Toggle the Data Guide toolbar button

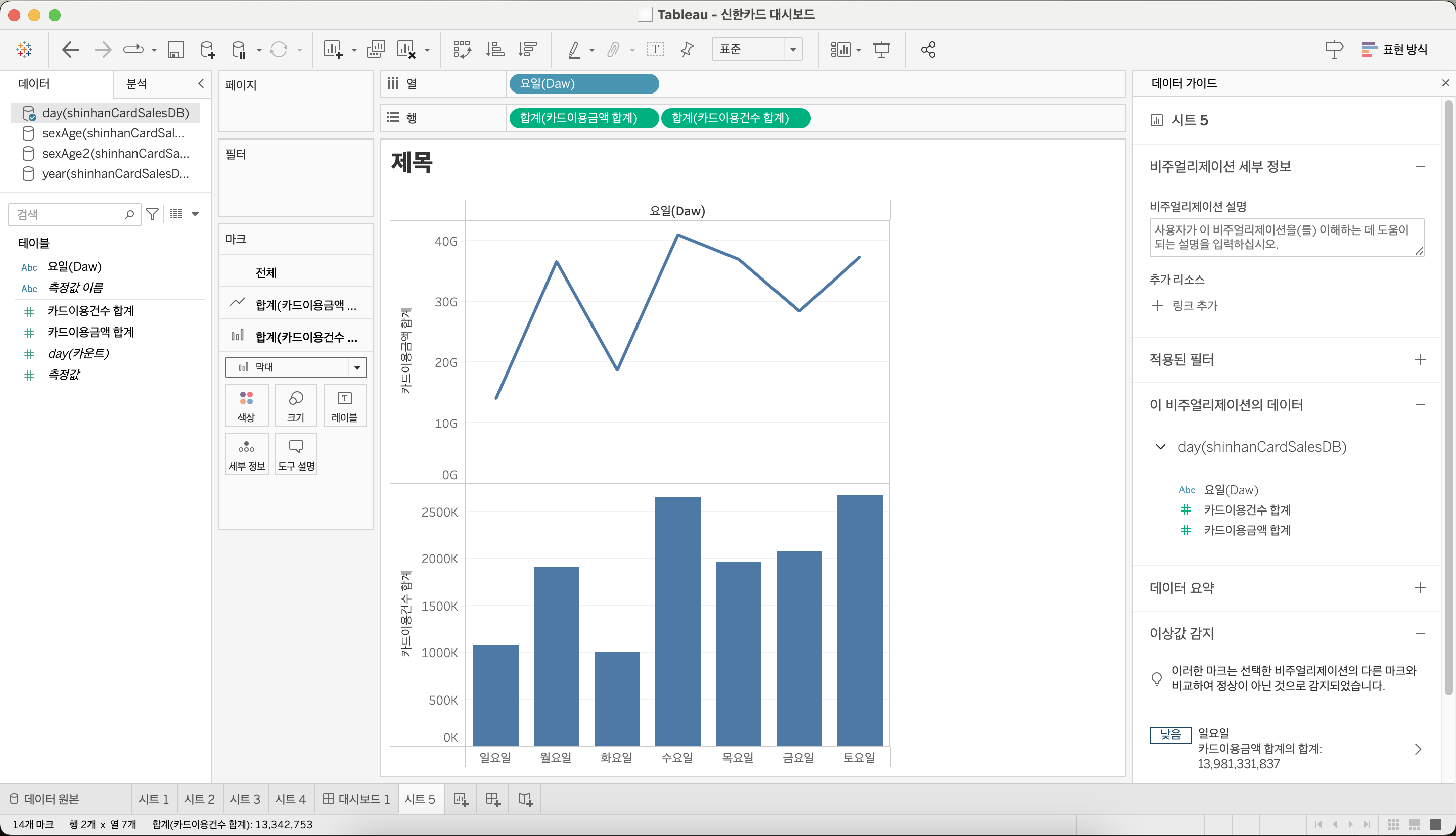1334,50
